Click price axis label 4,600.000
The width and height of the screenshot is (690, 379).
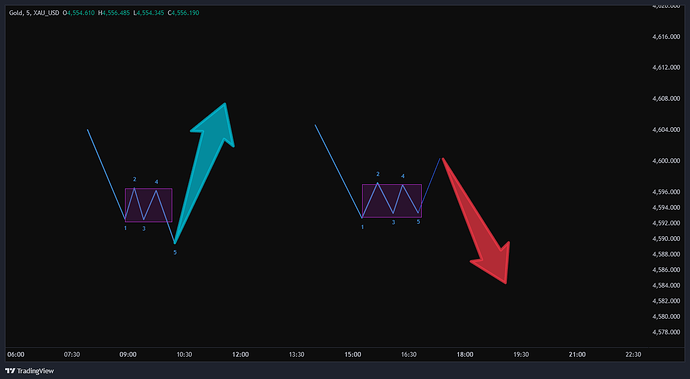tap(666, 161)
